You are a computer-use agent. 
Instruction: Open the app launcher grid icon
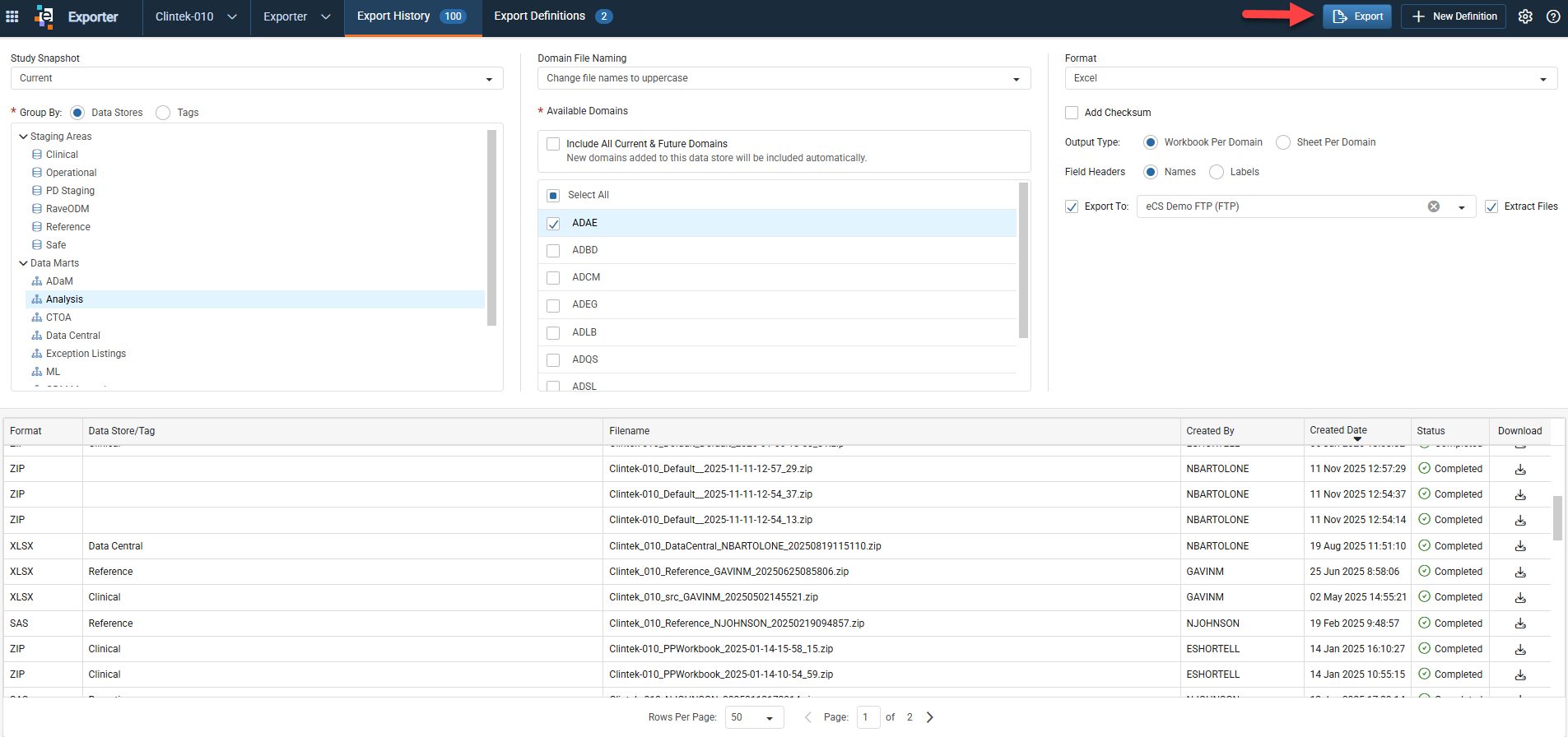click(x=12, y=16)
